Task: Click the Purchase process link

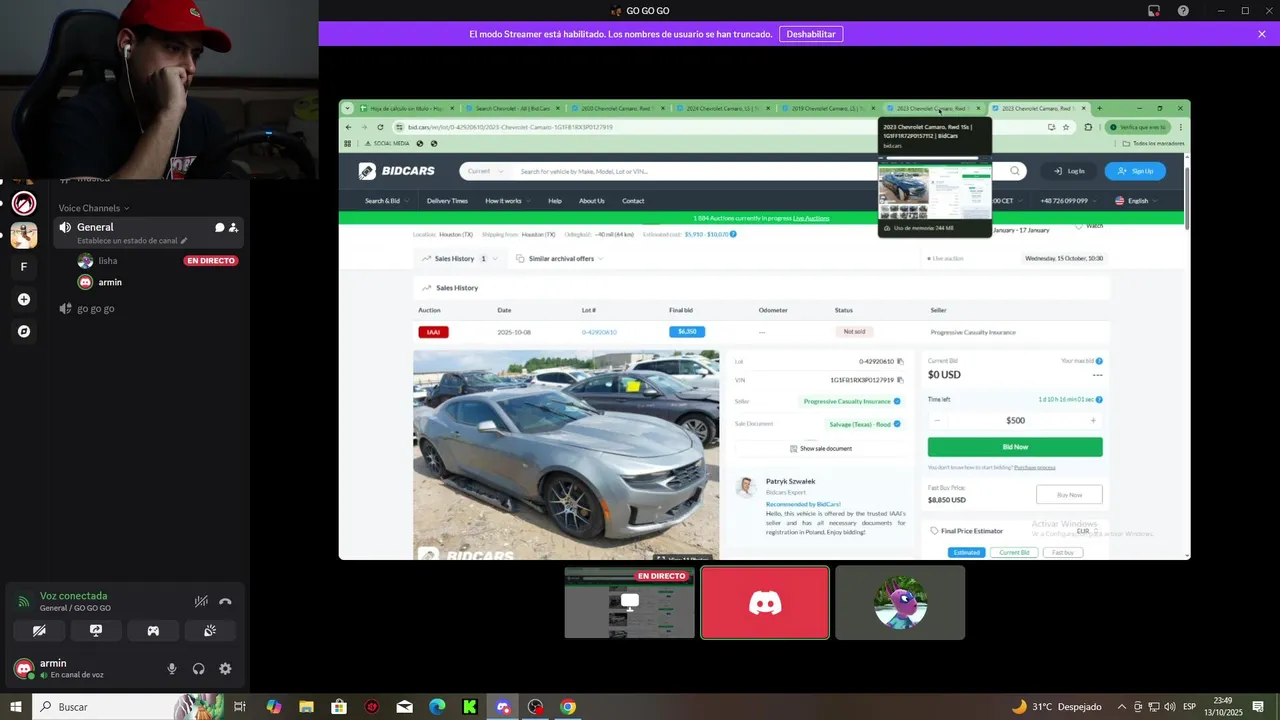Action: click(x=1035, y=467)
